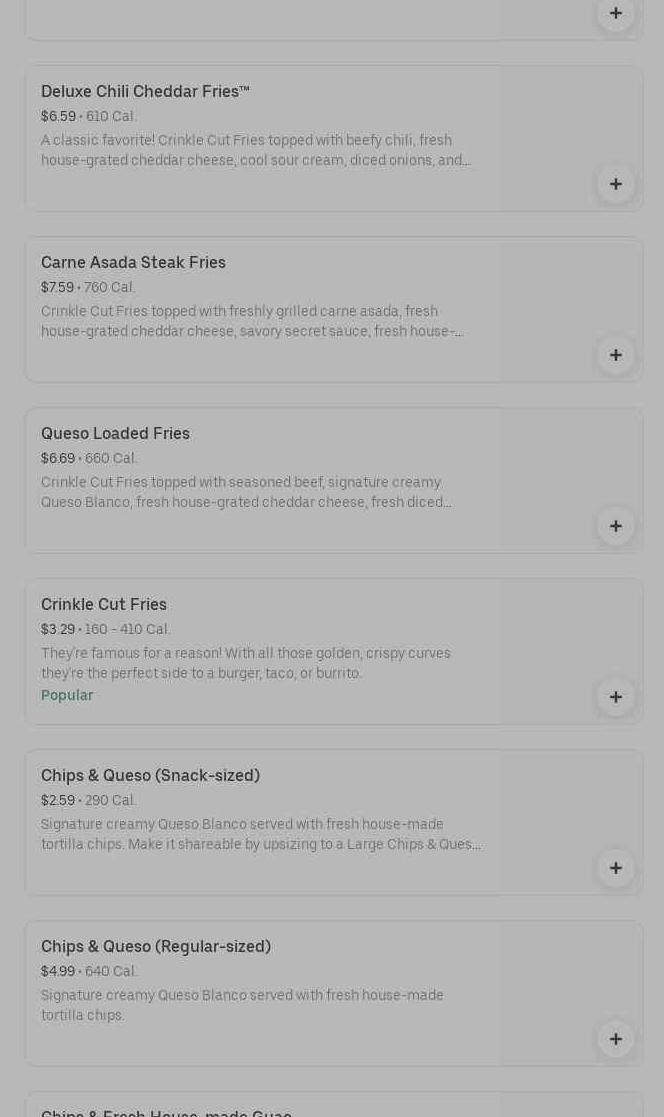Add Chips & Queso (Regular-sized) with plus icon
The width and height of the screenshot is (664, 1117).
pos(615,1039)
